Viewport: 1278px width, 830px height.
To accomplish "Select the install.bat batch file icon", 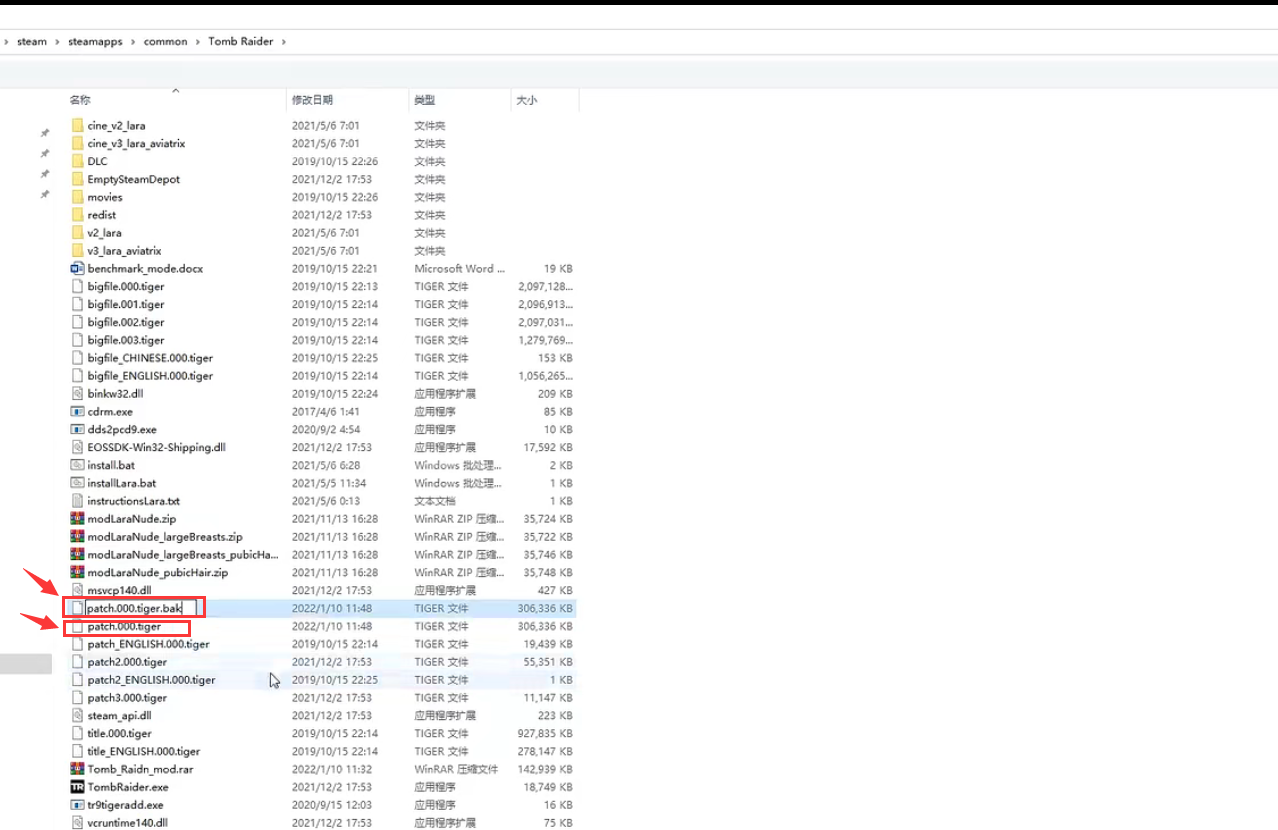I will click(x=78, y=465).
